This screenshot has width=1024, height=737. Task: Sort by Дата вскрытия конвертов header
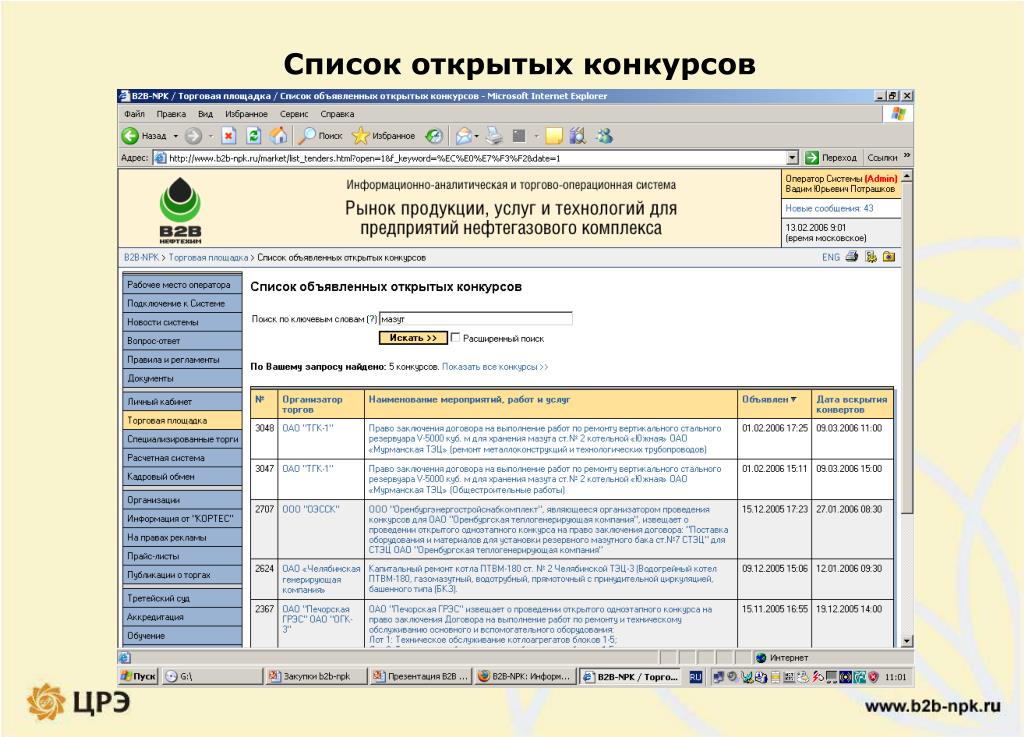852,405
